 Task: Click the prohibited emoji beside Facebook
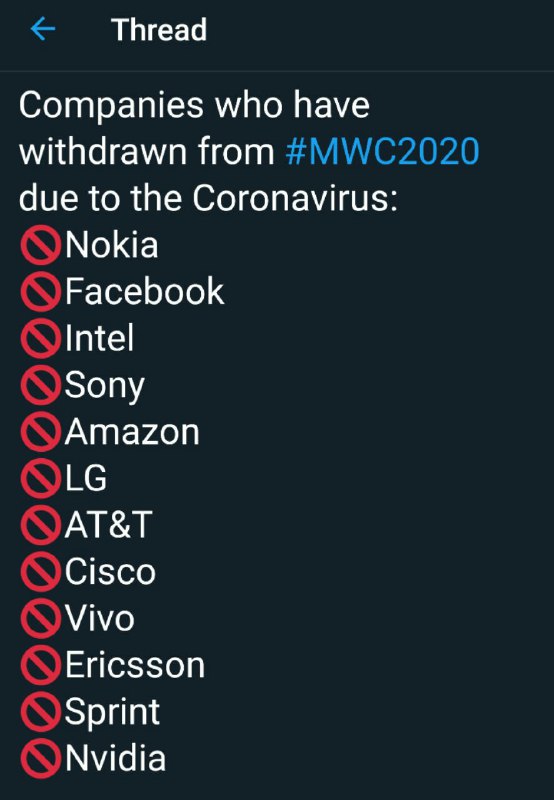point(41,291)
